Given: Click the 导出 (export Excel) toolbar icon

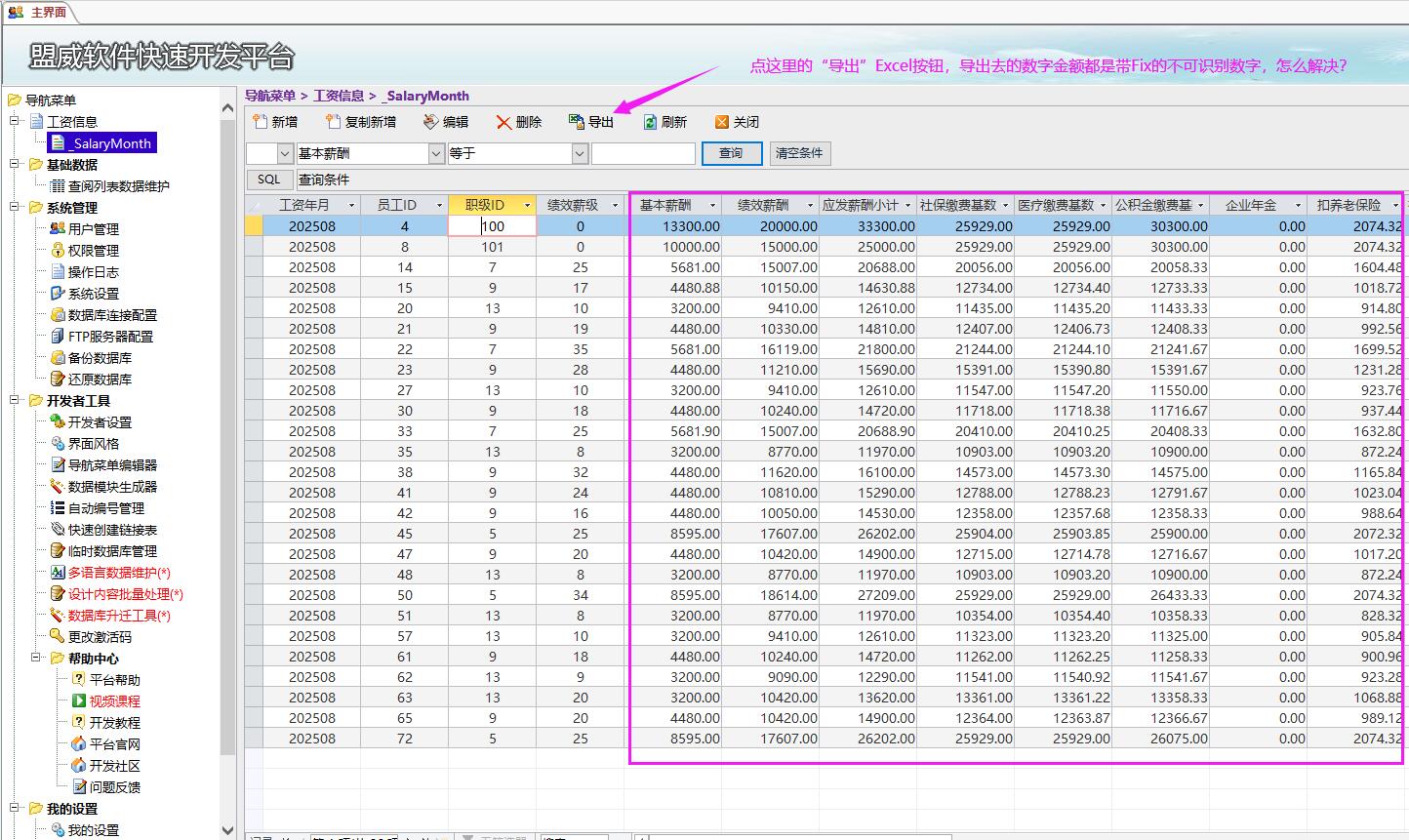Looking at the screenshot, I should [x=576, y=122].
